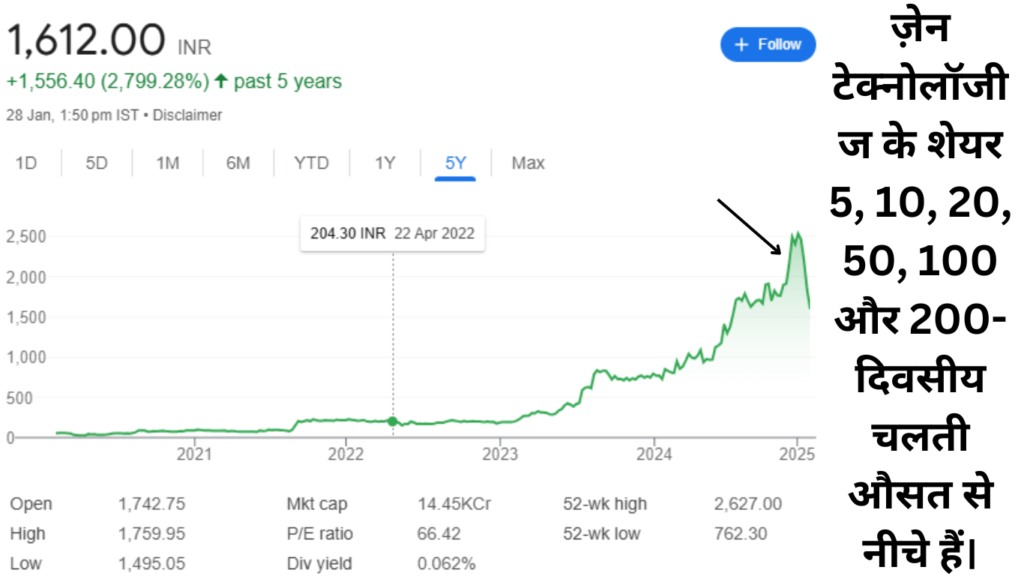Choose the 1Y range tab
The width and height of the screenshot is (1024, 576).
(x=385, y=162)
